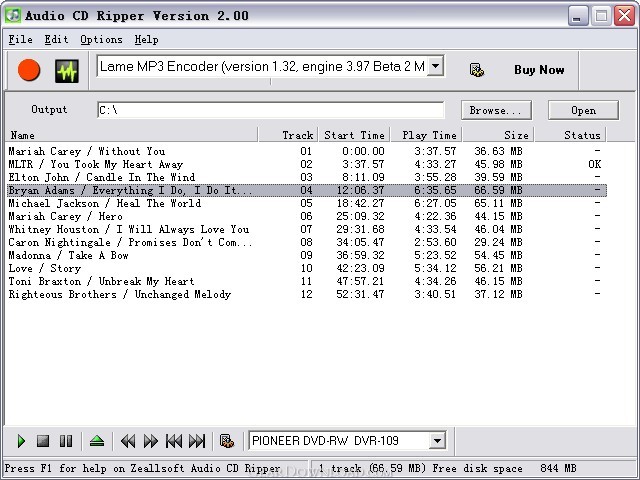
Task: Close the Audio CD Ripper window
Action: [x=624, y=16]
